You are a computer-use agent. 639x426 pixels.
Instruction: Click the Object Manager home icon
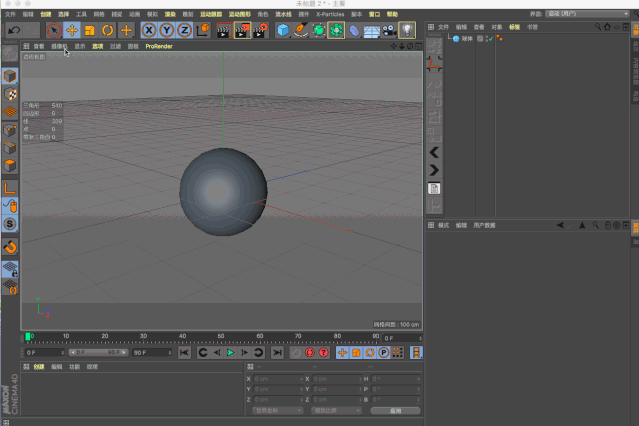[x=607, y=27]
